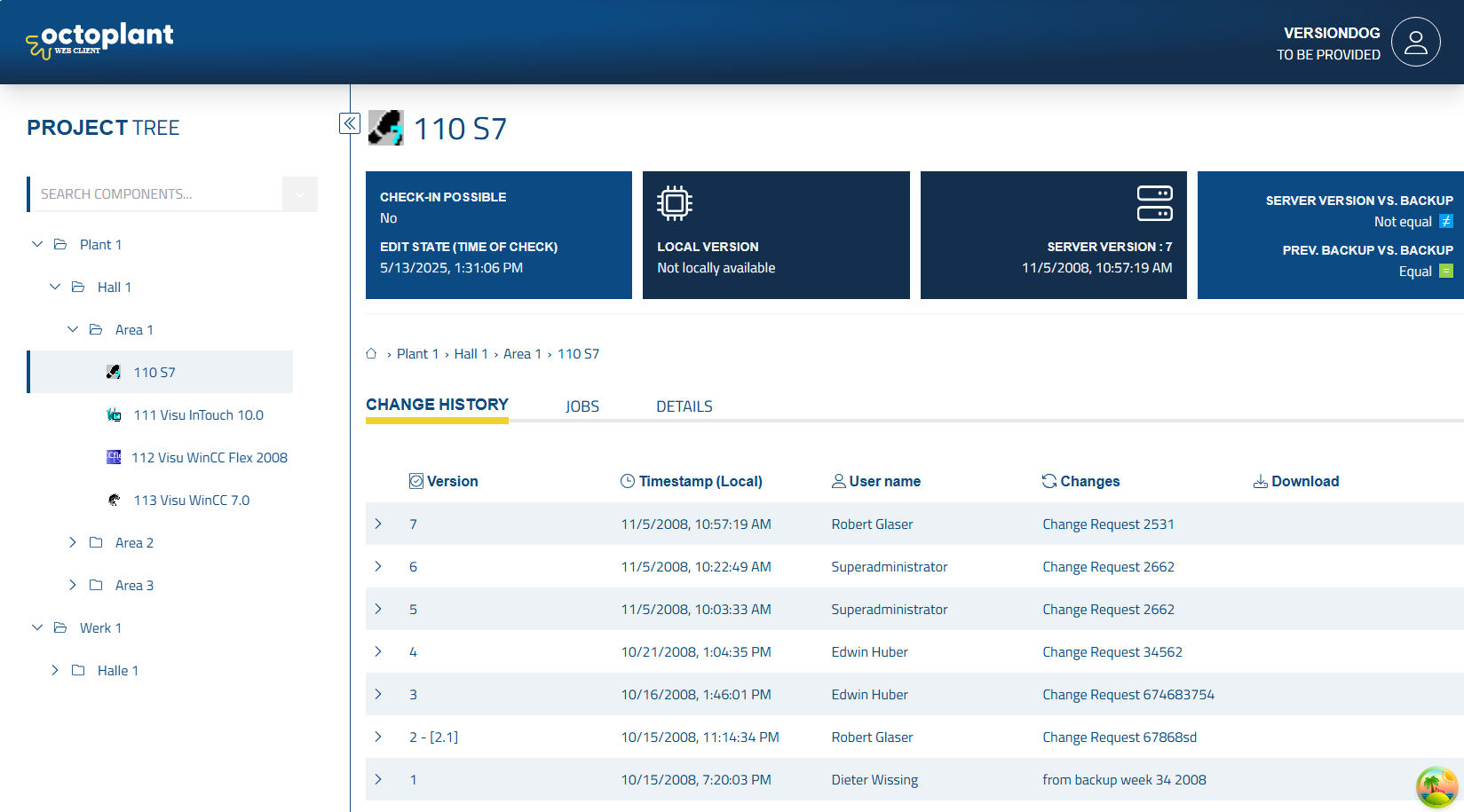Switch to the Jobs tab
The image size is (1464, 812).
(582, 406)
